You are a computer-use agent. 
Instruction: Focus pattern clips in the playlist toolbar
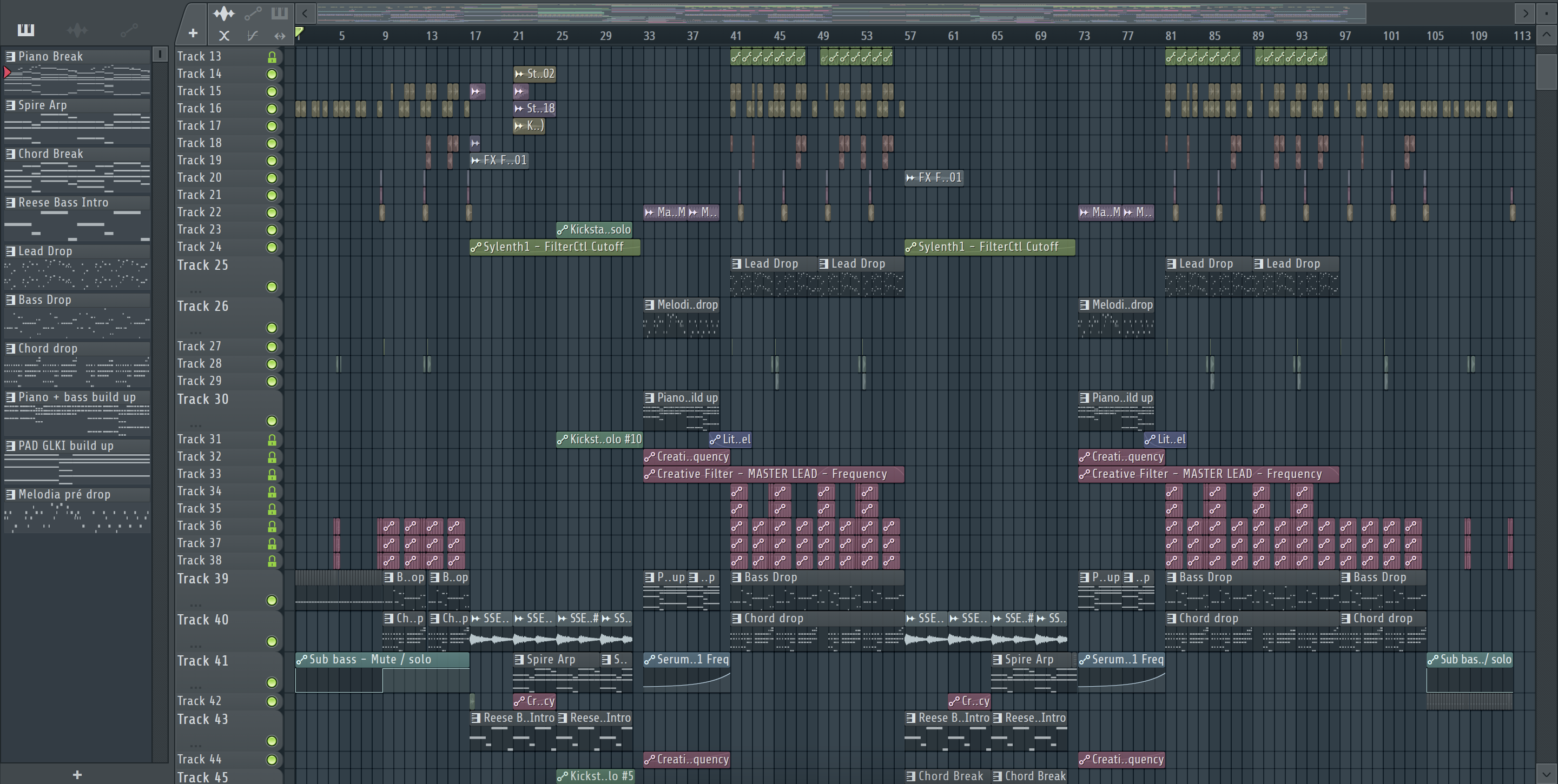click(279, 12)
